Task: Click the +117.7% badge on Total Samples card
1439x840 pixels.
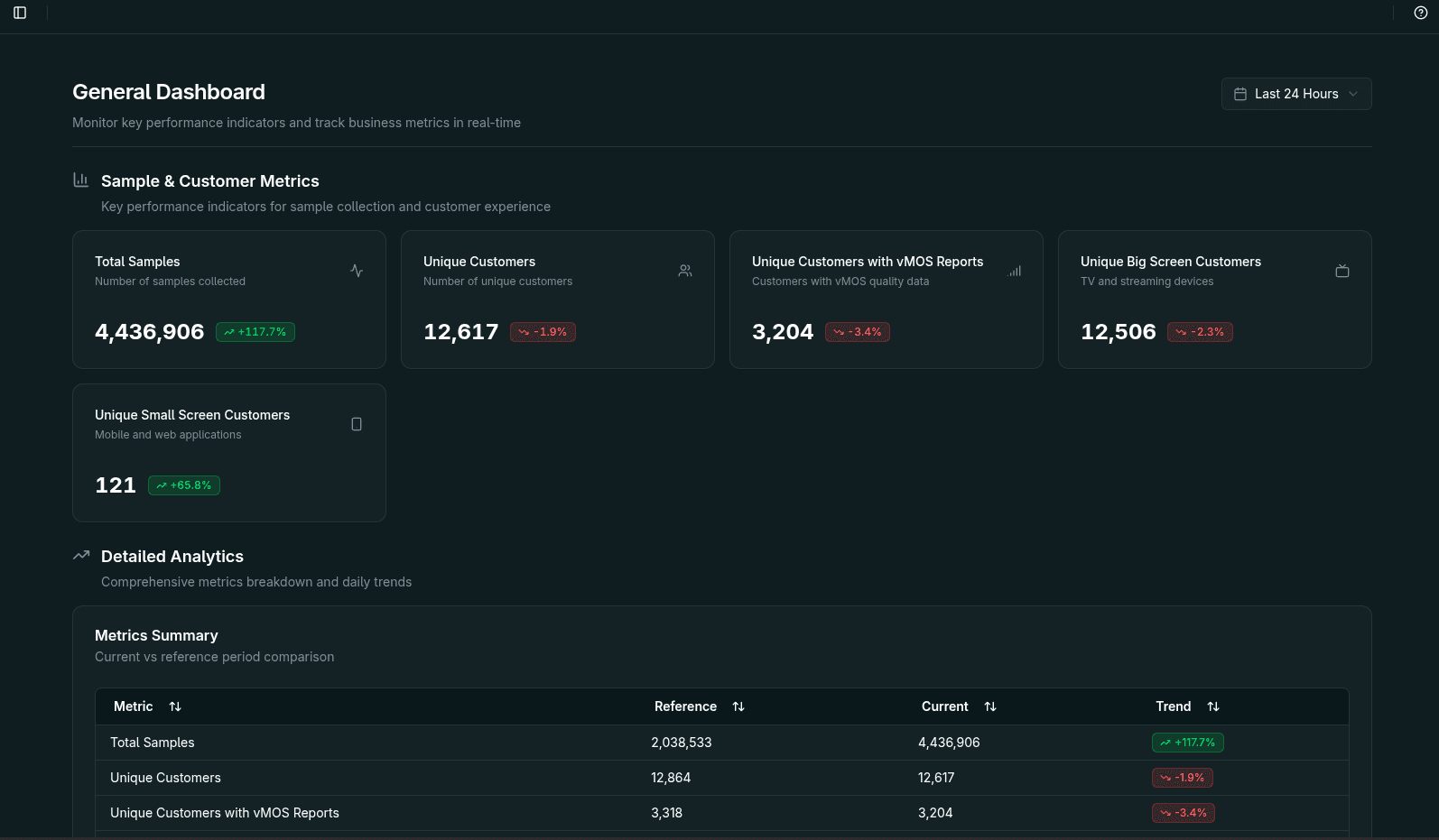Action: click(255, 332)
